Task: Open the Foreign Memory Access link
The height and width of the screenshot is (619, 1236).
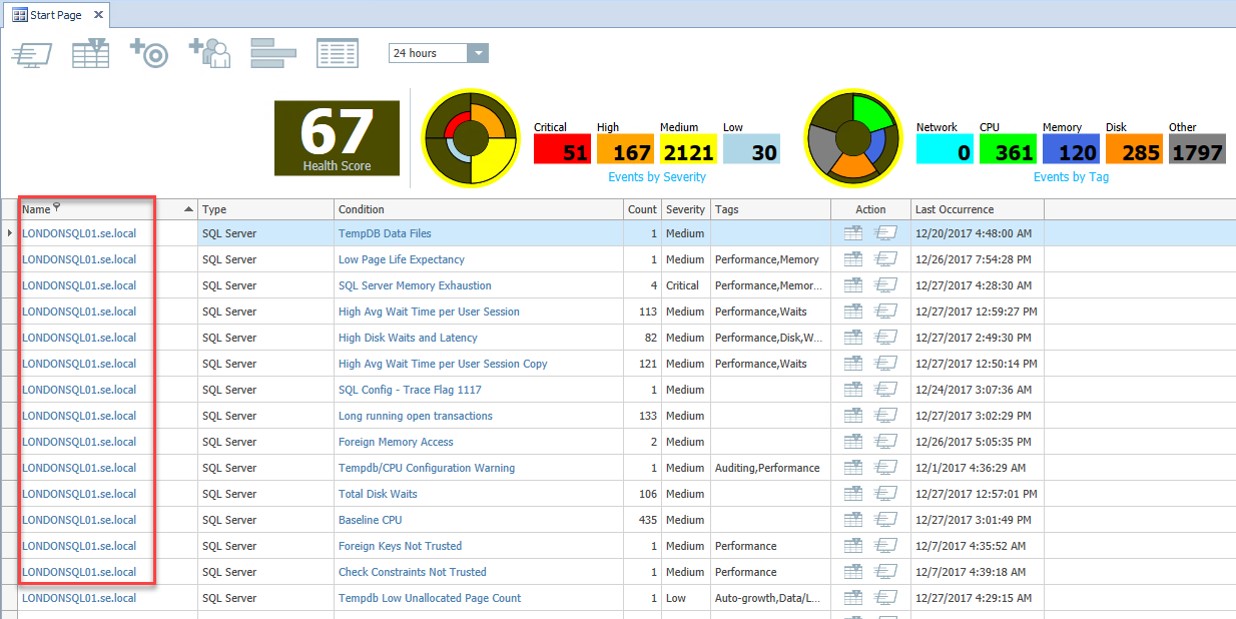Action: click(396, 442)
